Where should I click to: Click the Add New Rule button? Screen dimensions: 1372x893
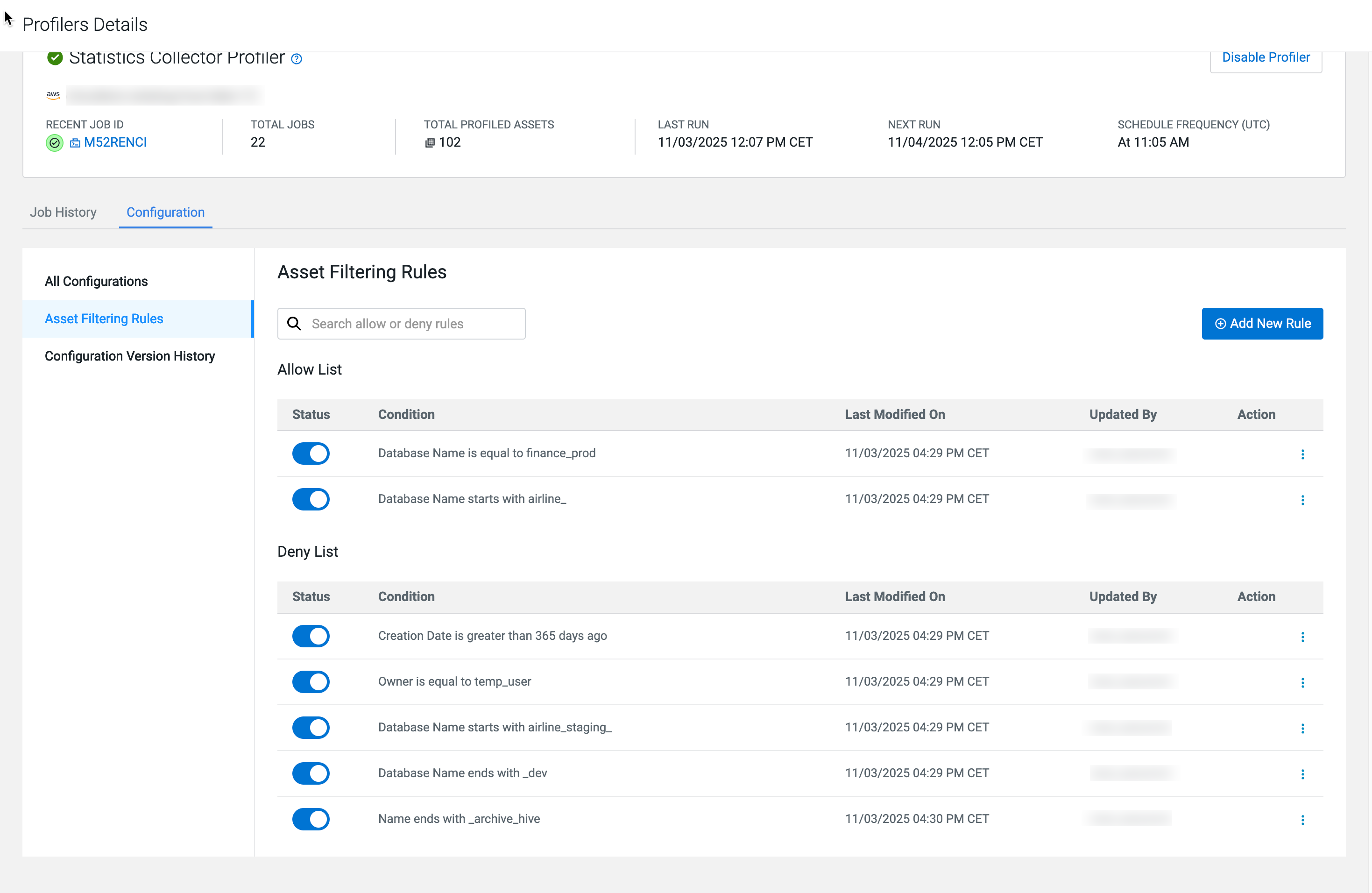tap(1262, 323)
